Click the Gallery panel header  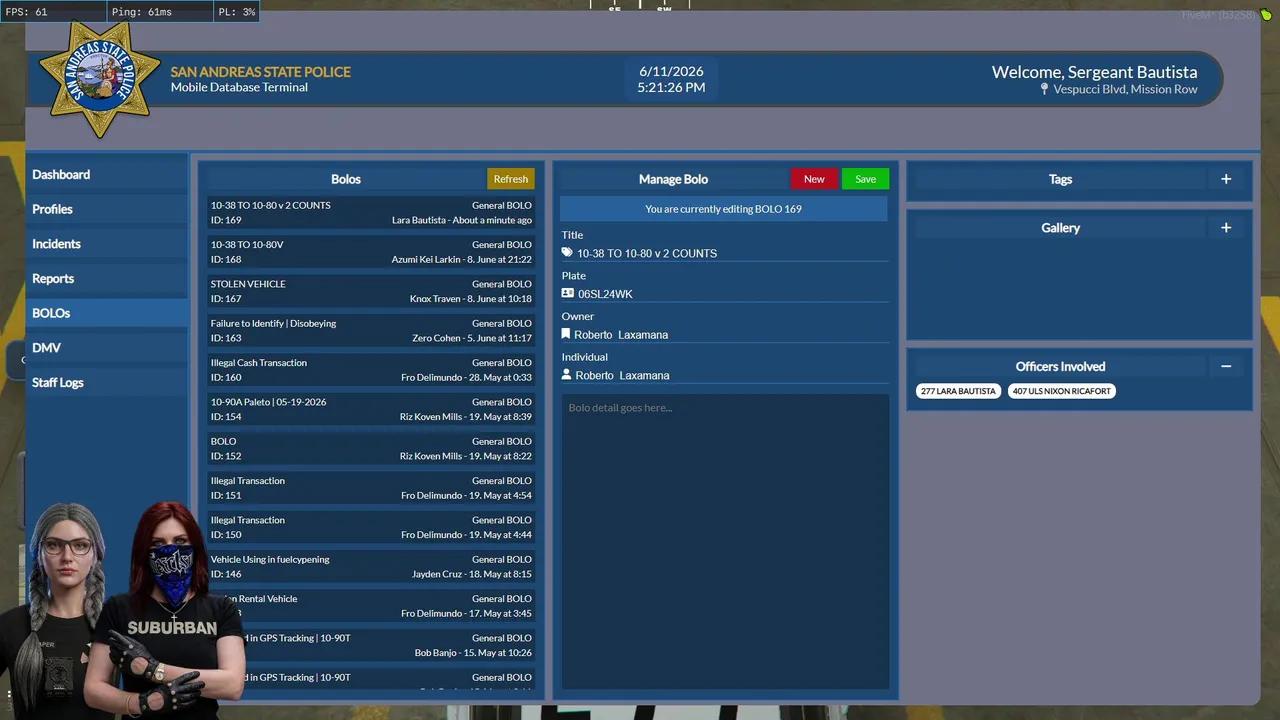pyautogui.click(x=1060, y=228)
